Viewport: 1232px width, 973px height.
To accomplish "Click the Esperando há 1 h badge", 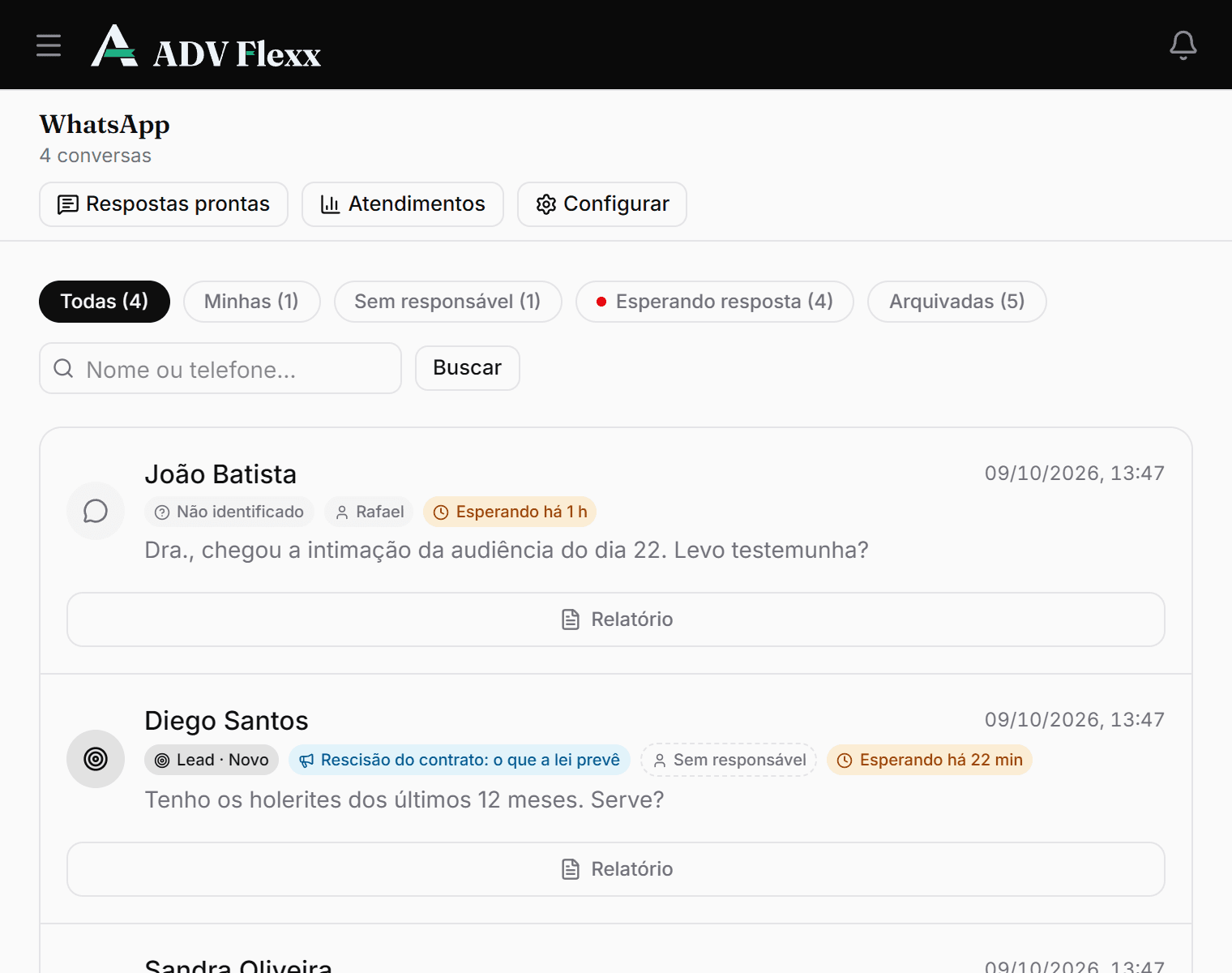I will (x=510, y=512).
